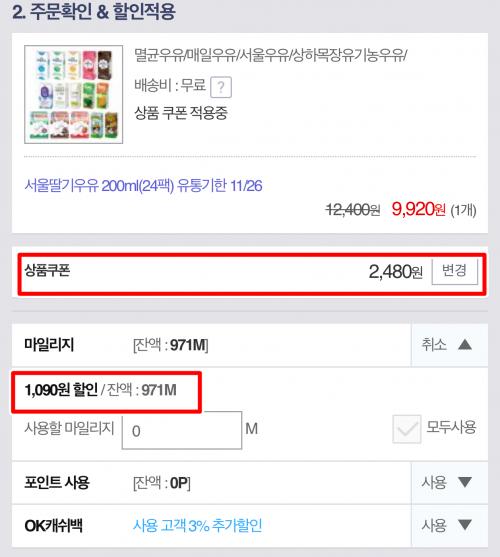Viewport: 500px width, 557px height.
Task: Select the 상품쿠폰 row label
Action: point(47,271)
